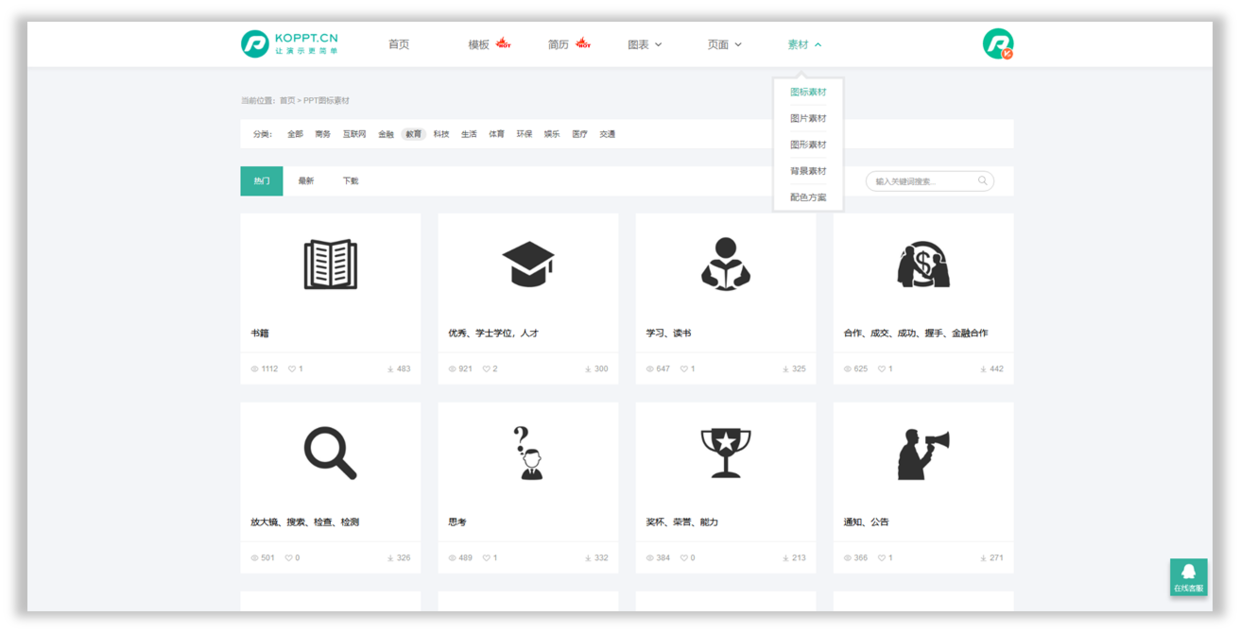Click the 书籍 card title
The height and width of the screenshot is (633, 1240).
pyautogui.click(x=259, y=333)
